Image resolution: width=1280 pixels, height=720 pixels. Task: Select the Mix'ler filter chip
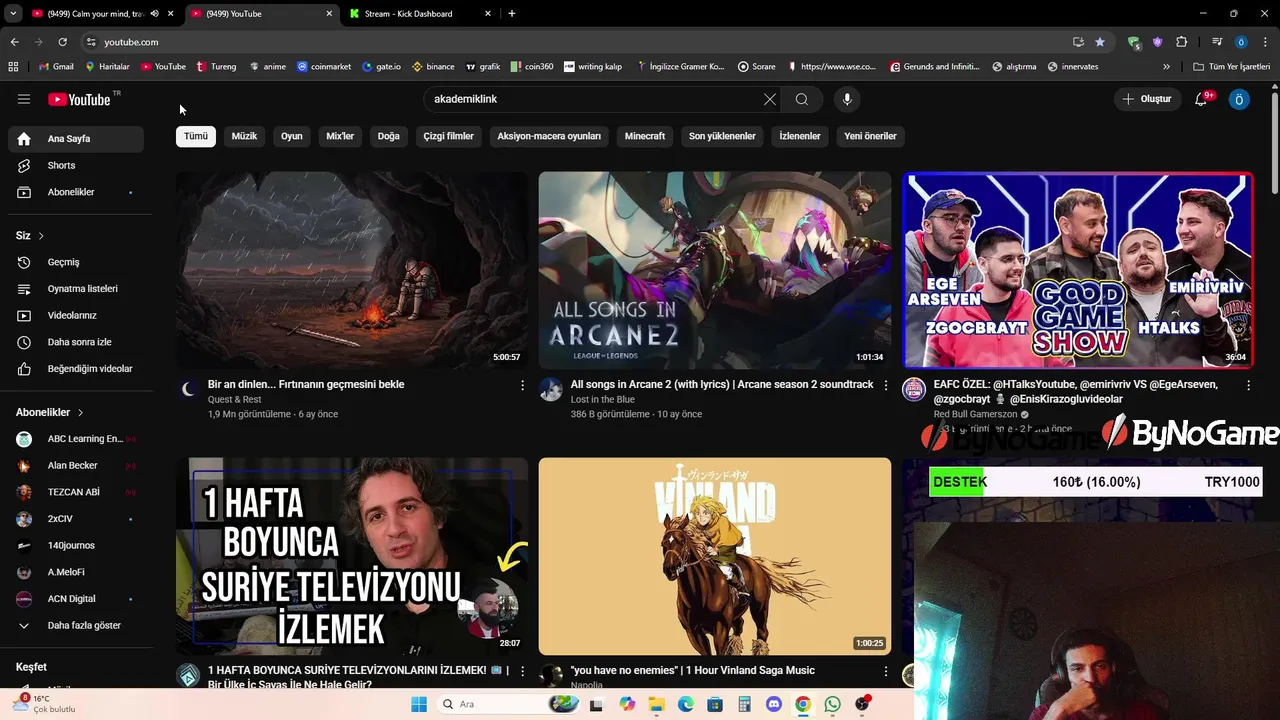[340, 136]
